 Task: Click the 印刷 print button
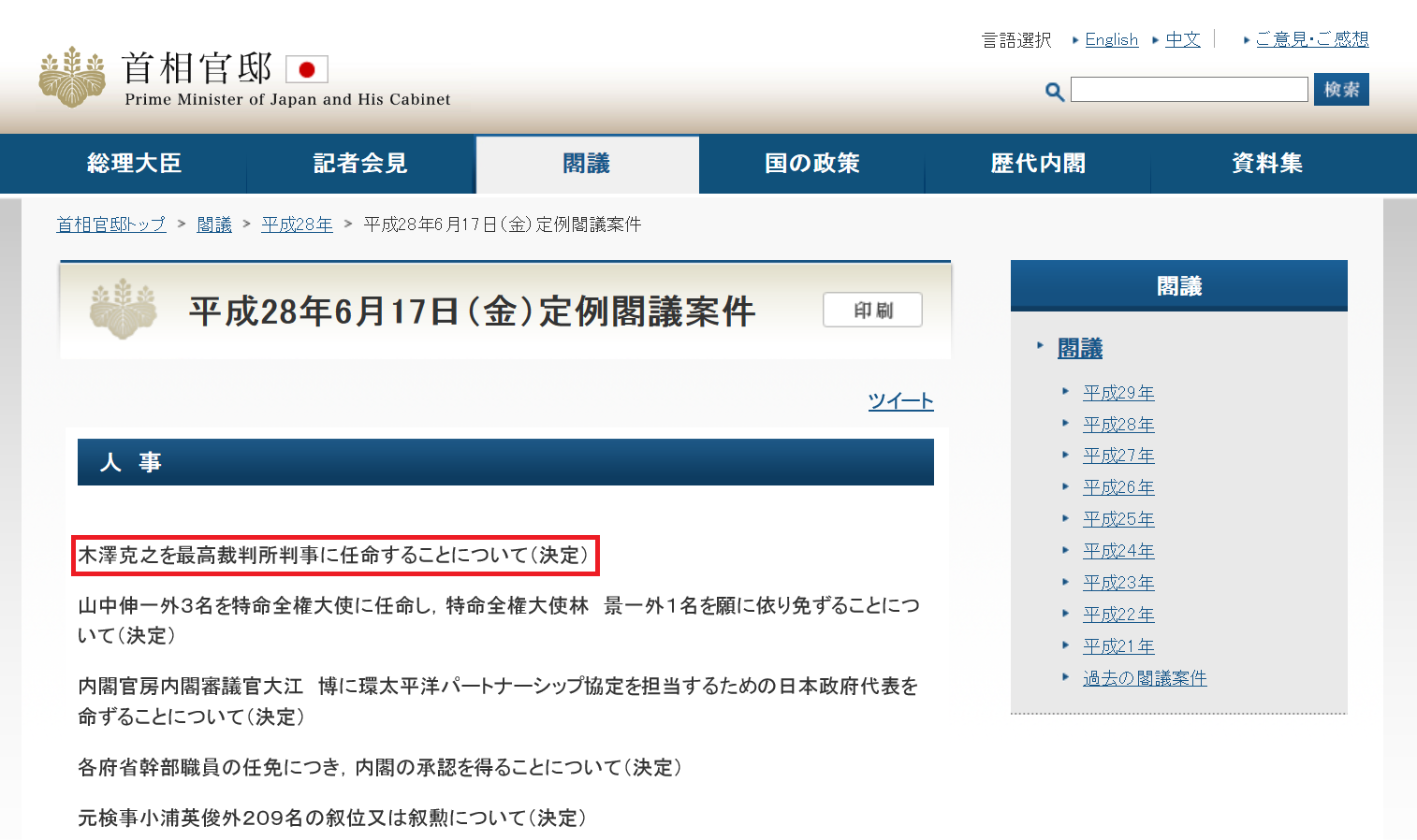pos(872,310)
